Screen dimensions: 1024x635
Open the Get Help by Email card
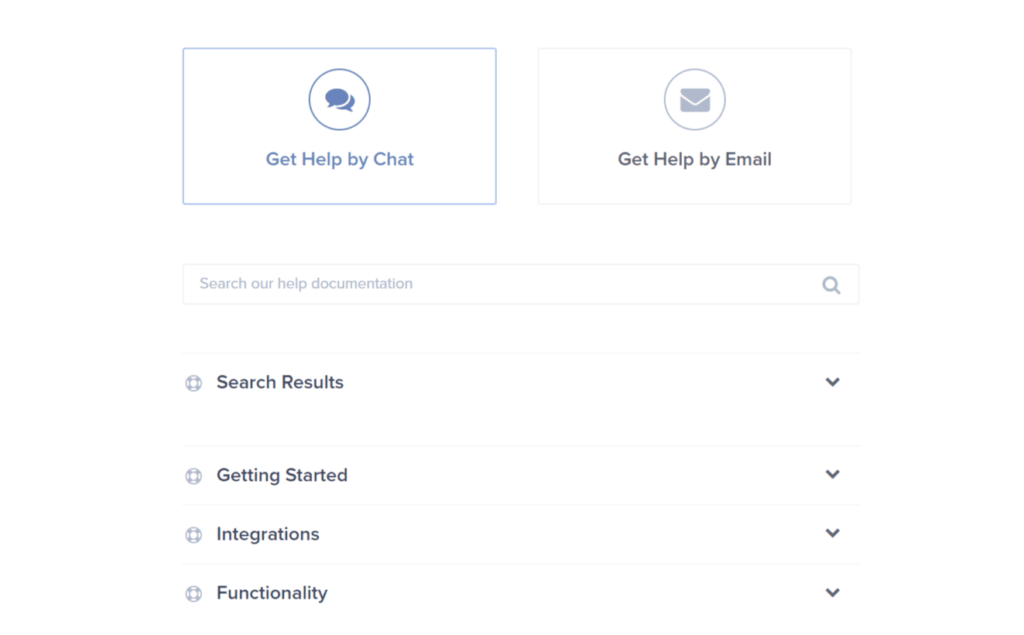tap(695, 126)
